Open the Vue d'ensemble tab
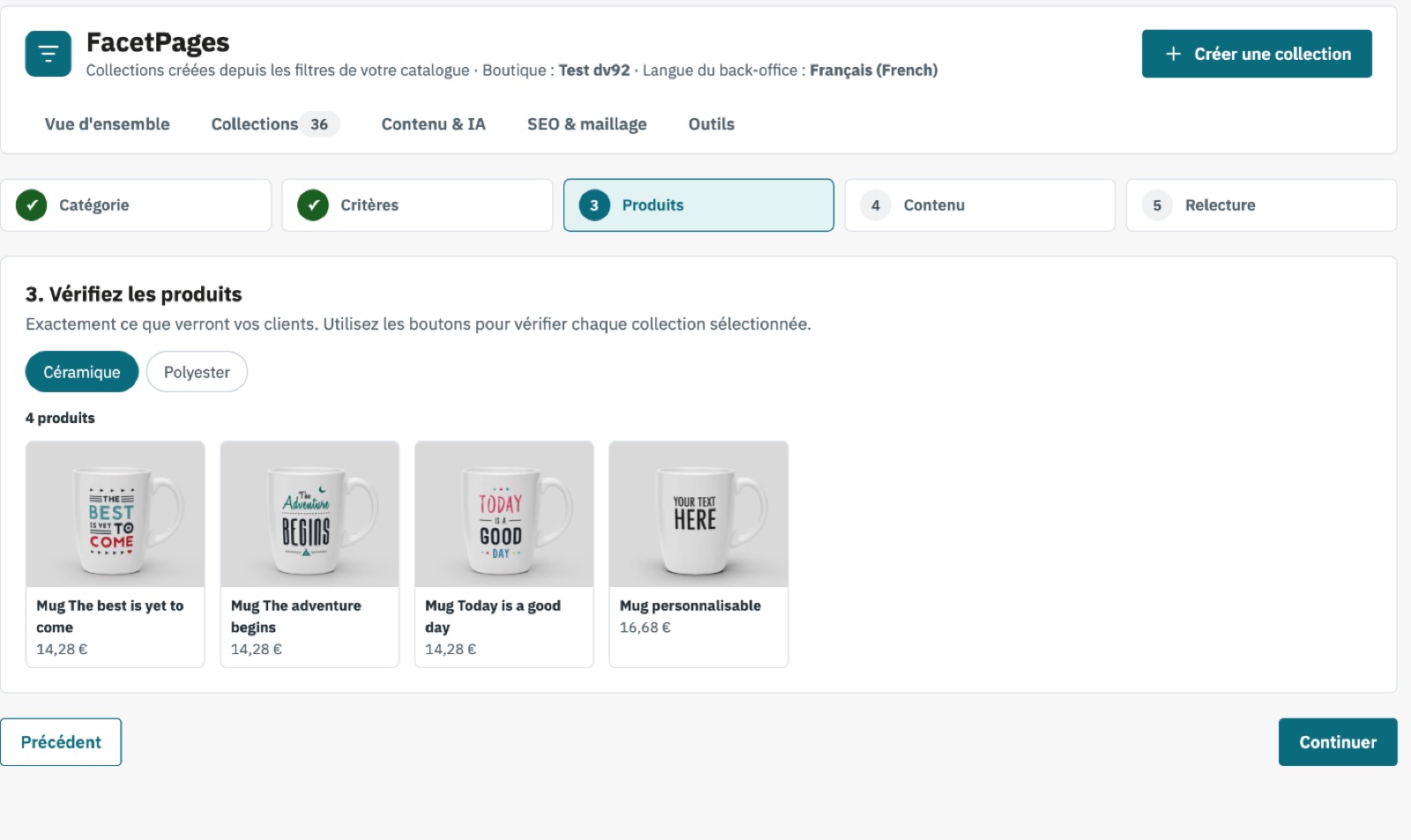This screenshot has height=840, width=1411. 108,124
